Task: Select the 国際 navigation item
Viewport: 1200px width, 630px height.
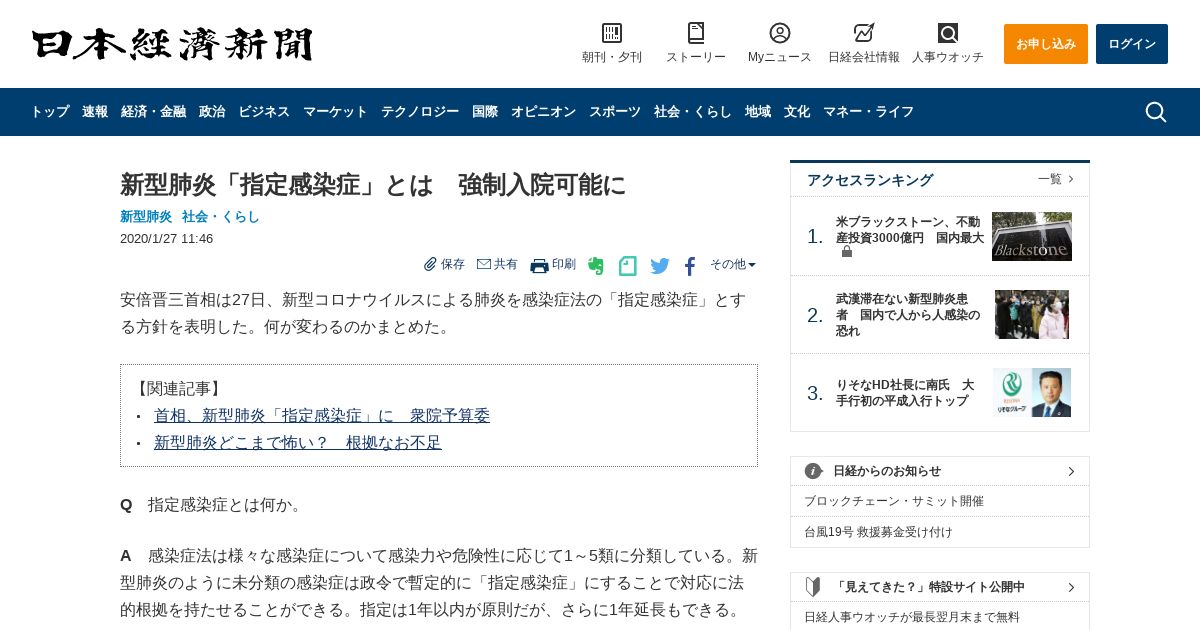Action: click(485, 112)
